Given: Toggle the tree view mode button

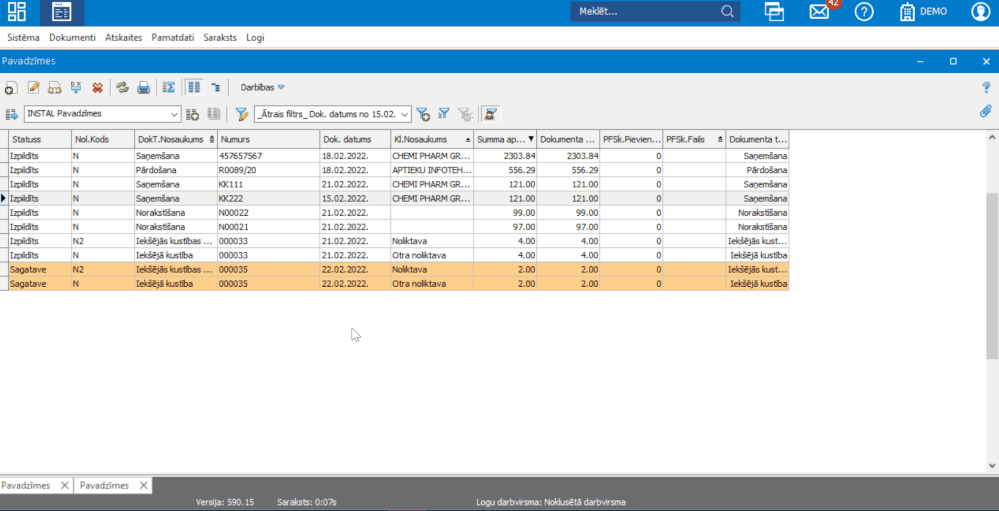Looking at the screenshot, I should click(x=215, y=88).
